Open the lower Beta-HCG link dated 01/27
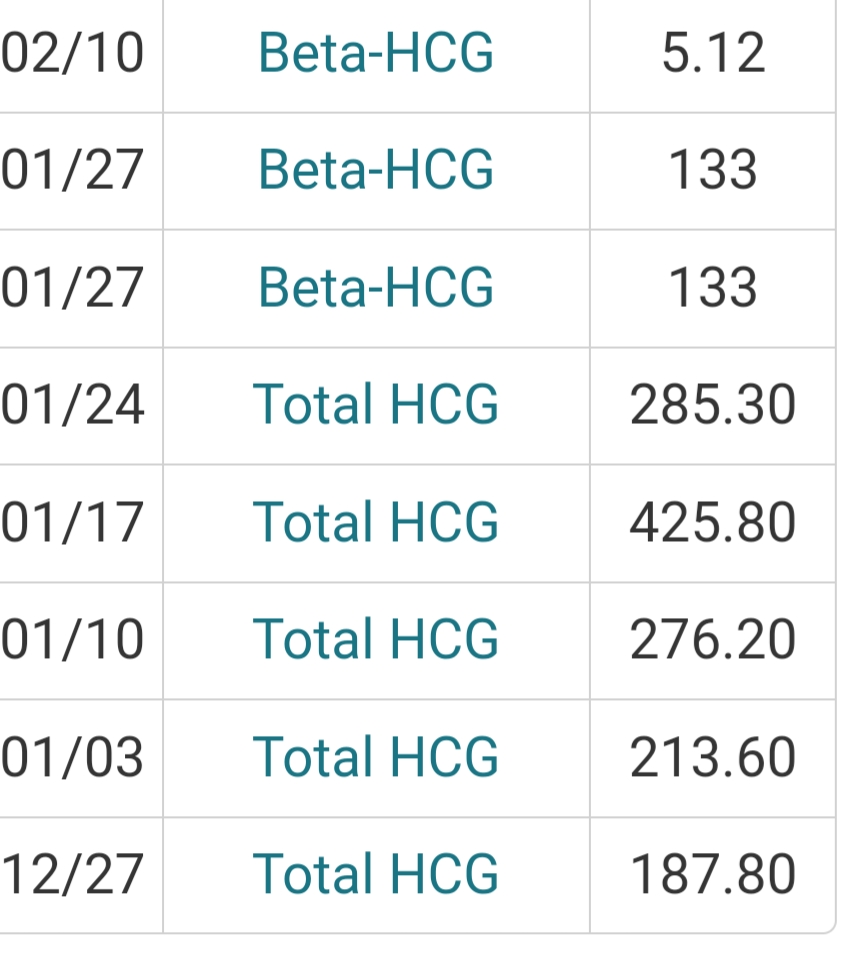The image size is (852, 954). pos(376,287)
